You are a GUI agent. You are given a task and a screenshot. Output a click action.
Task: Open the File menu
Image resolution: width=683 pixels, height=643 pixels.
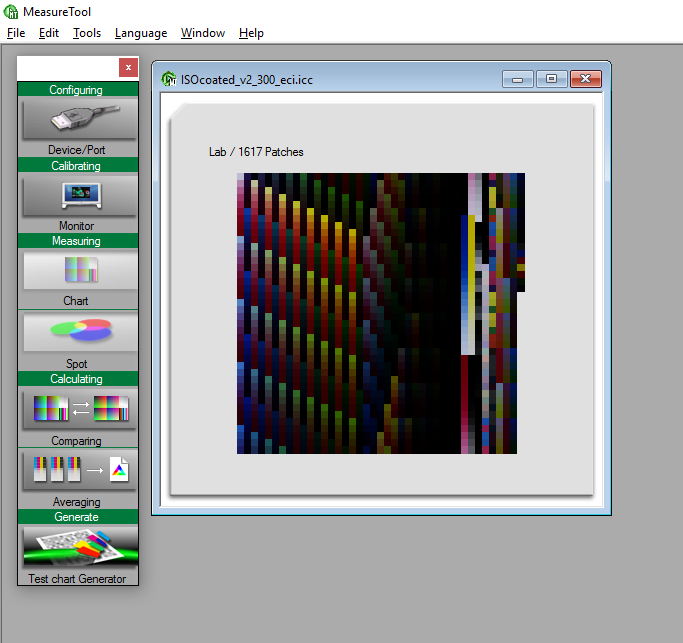[16, 33]
